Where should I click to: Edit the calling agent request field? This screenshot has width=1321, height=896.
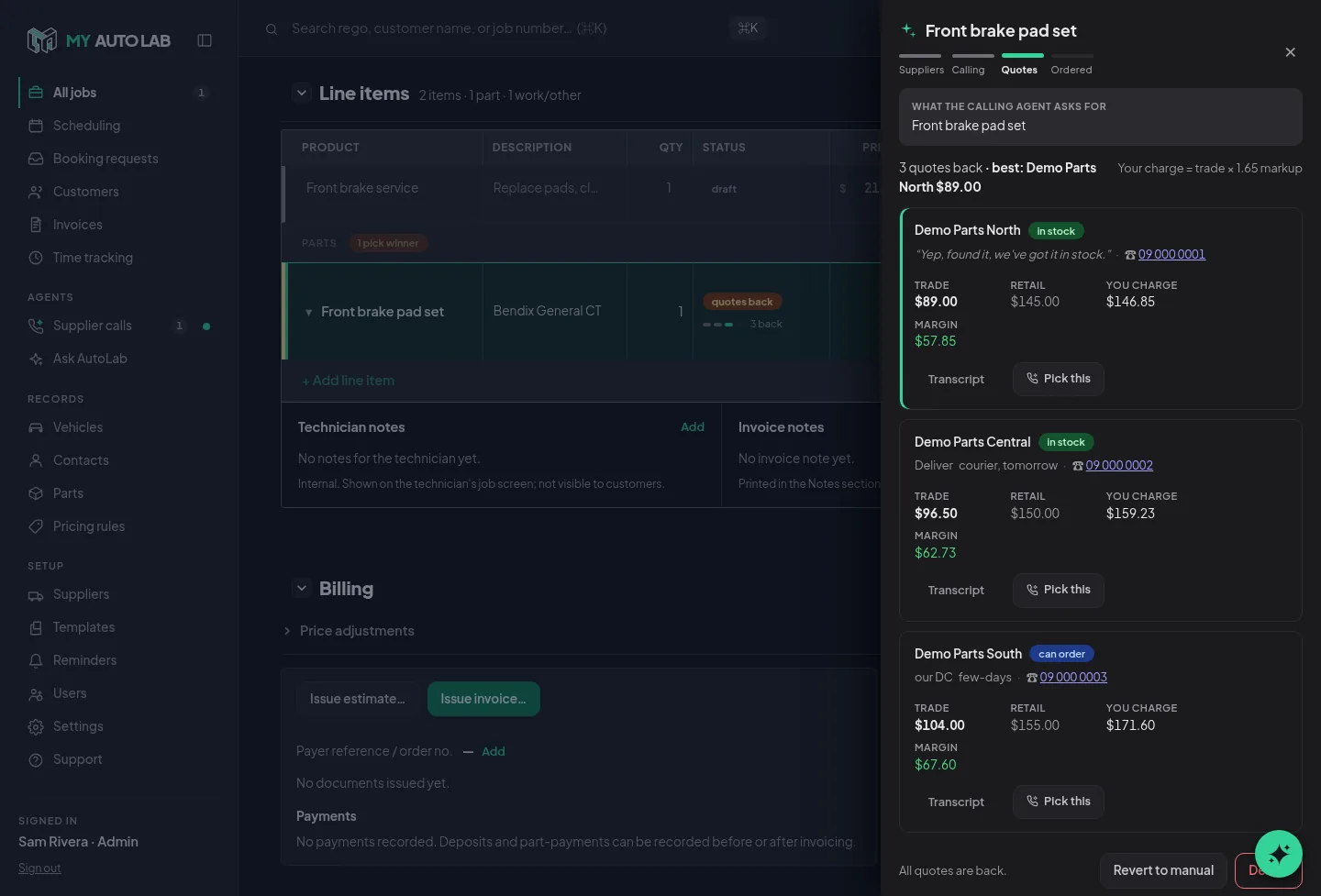(1101, 116)
